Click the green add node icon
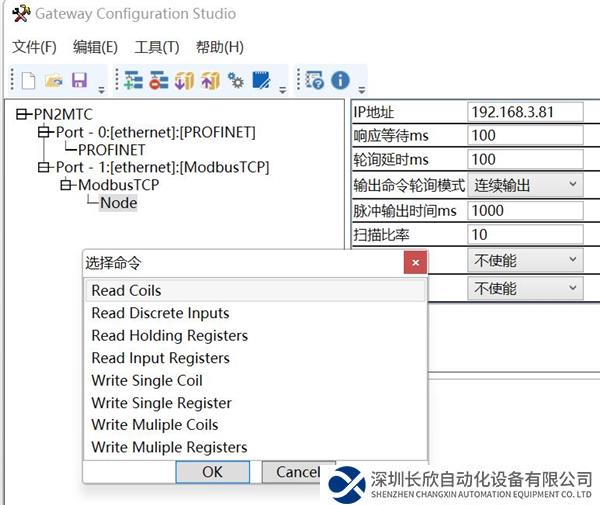The height and width of the screenshot is (505, 600). click(133, 80)
